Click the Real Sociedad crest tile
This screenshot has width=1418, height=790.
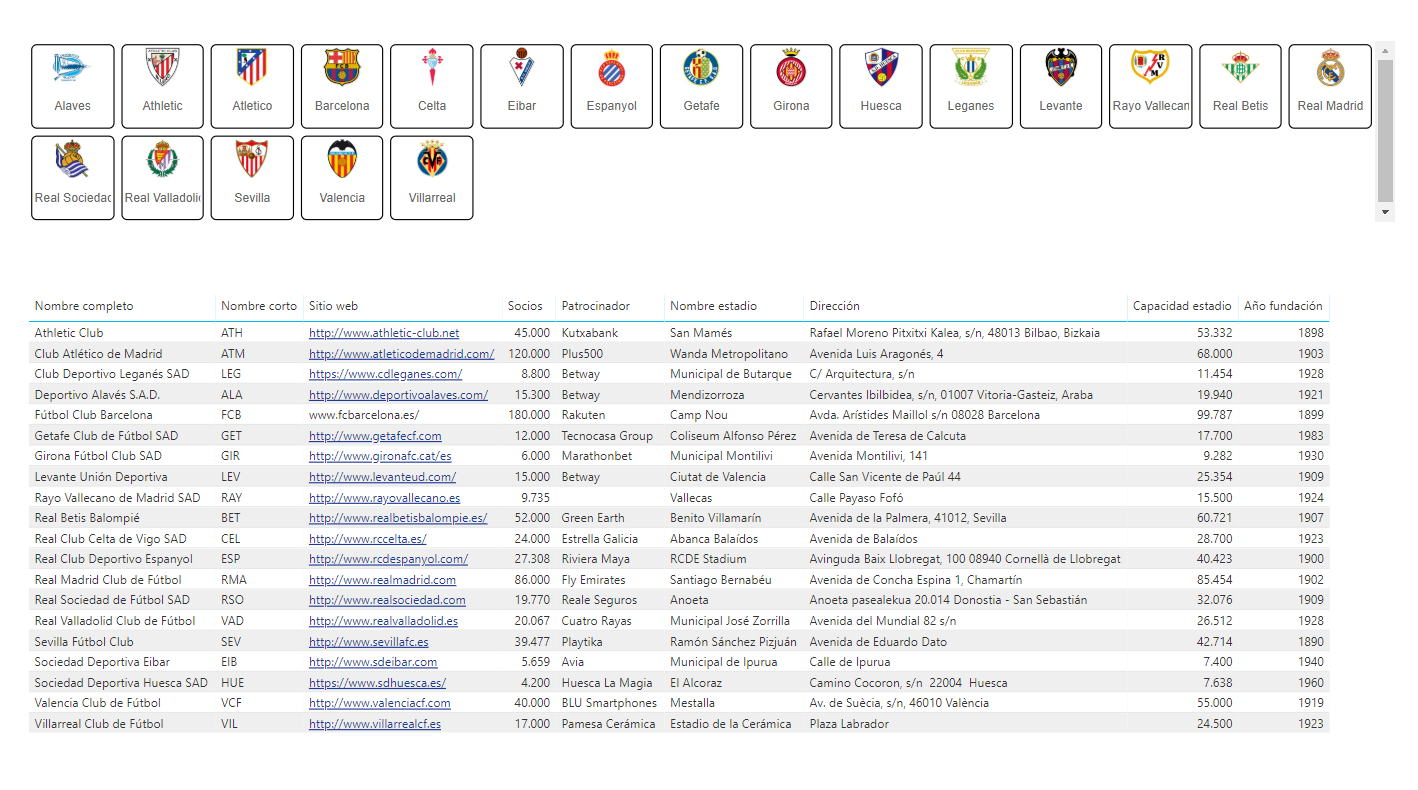72,178
